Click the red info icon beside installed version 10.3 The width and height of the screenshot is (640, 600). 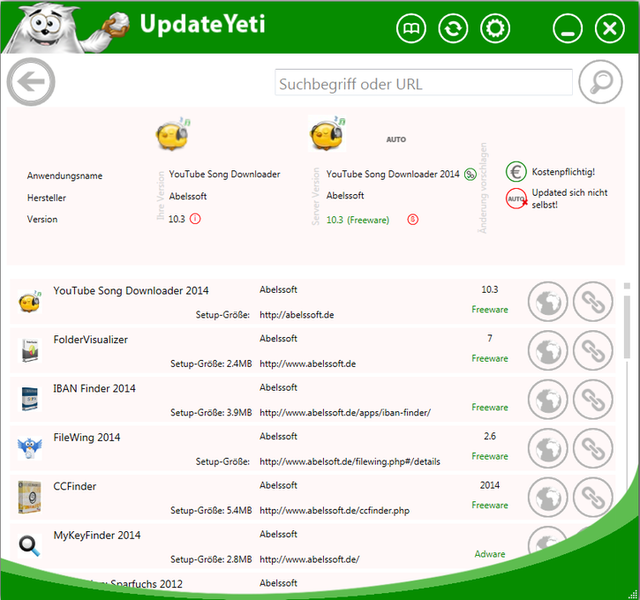[195, 219]
